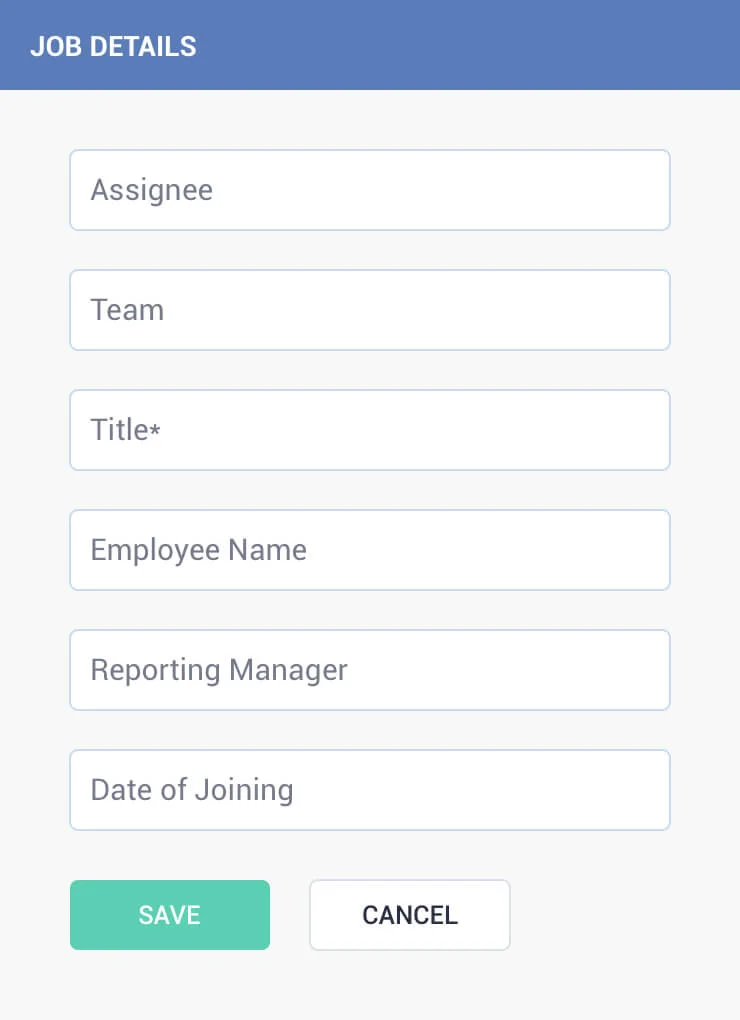The width and height of the screenshot is (740, 1020).
Task: Click into the Employee Name field
Action: (x=369, y=550)
